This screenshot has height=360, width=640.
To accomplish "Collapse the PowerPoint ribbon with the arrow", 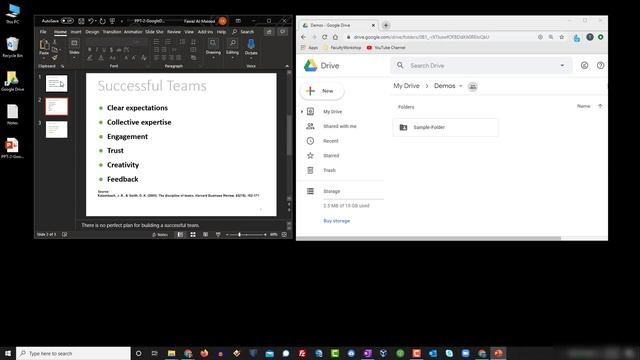I will 287,66.
